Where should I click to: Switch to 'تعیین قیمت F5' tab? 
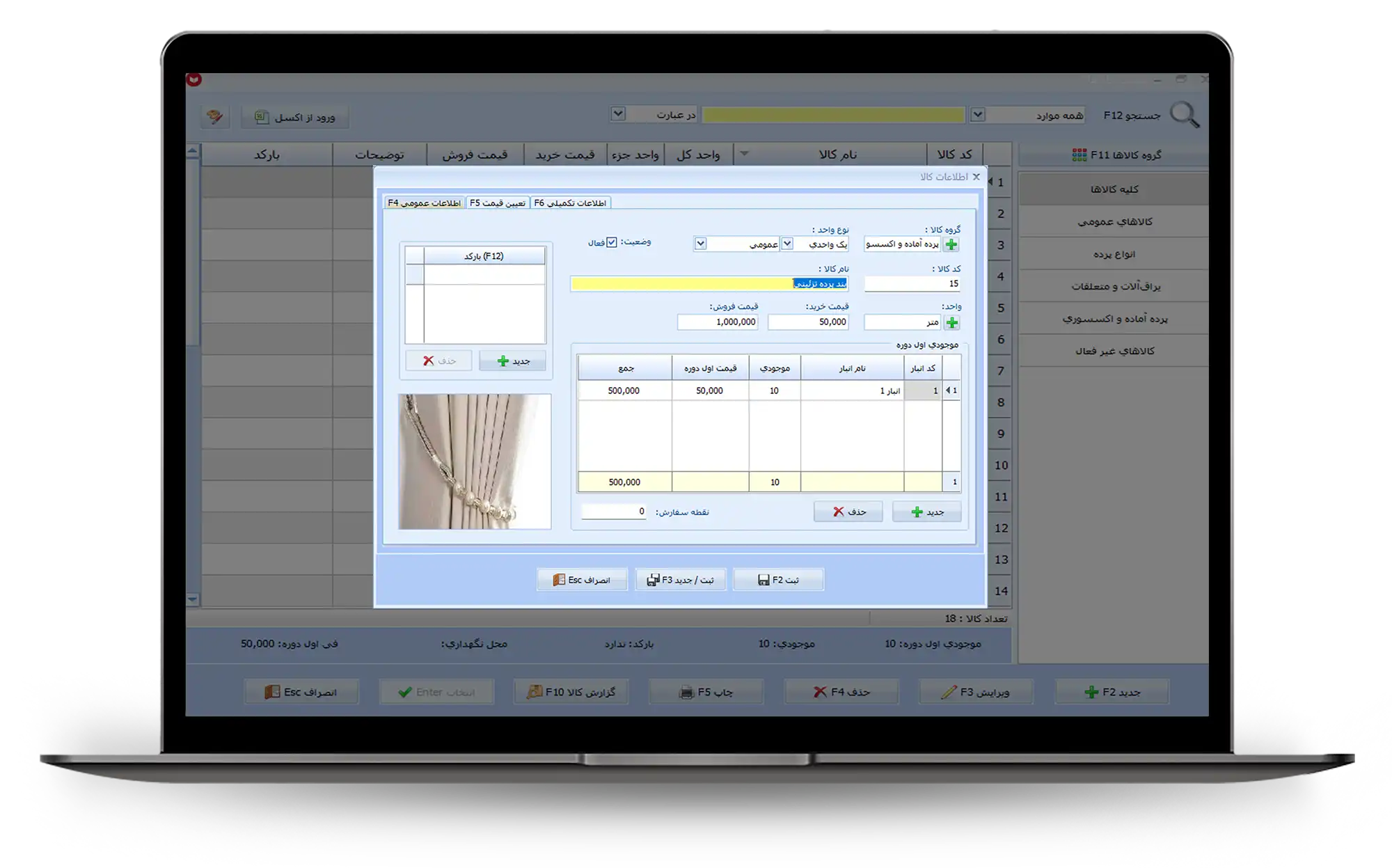[x=498, y=203]
